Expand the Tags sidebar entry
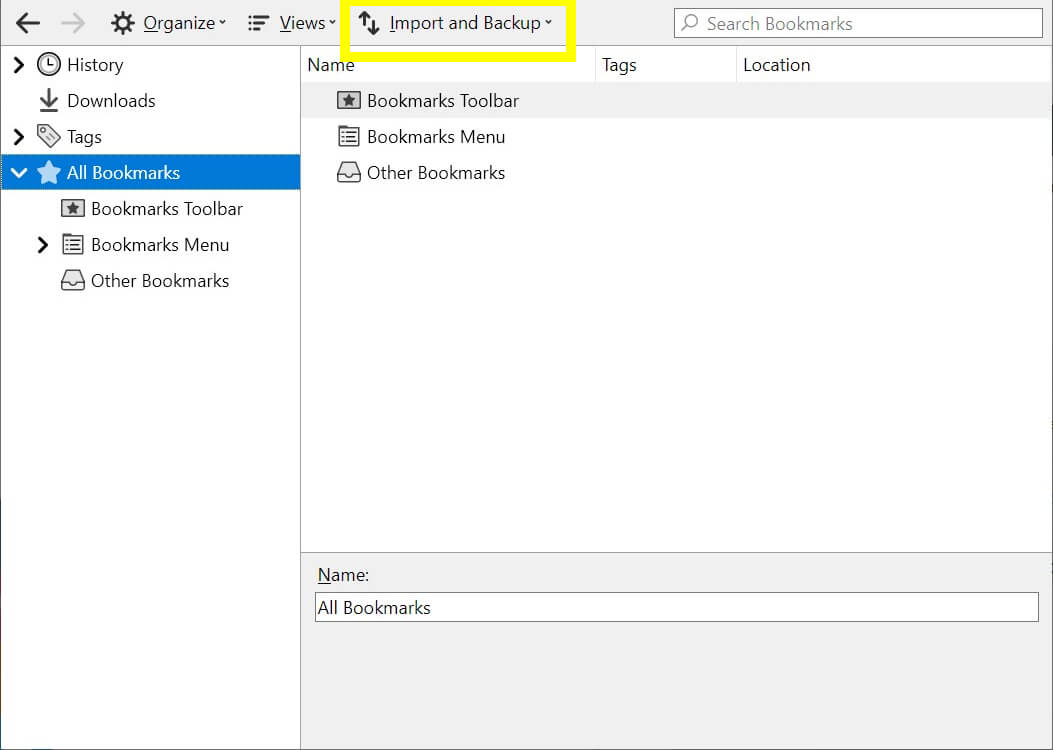Image resolution: width=1053 pixels, height=750 pixels. [x=18, y=136]
